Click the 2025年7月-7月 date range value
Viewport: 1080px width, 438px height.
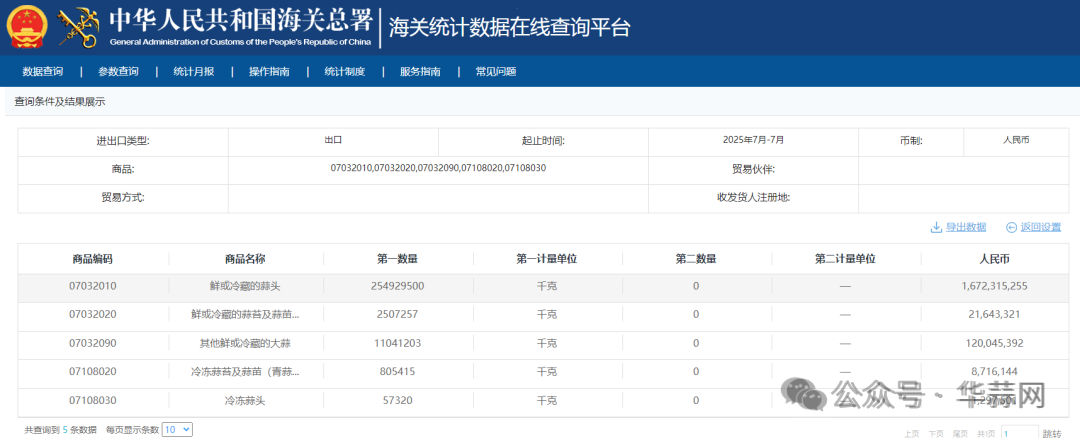point(754,140)
